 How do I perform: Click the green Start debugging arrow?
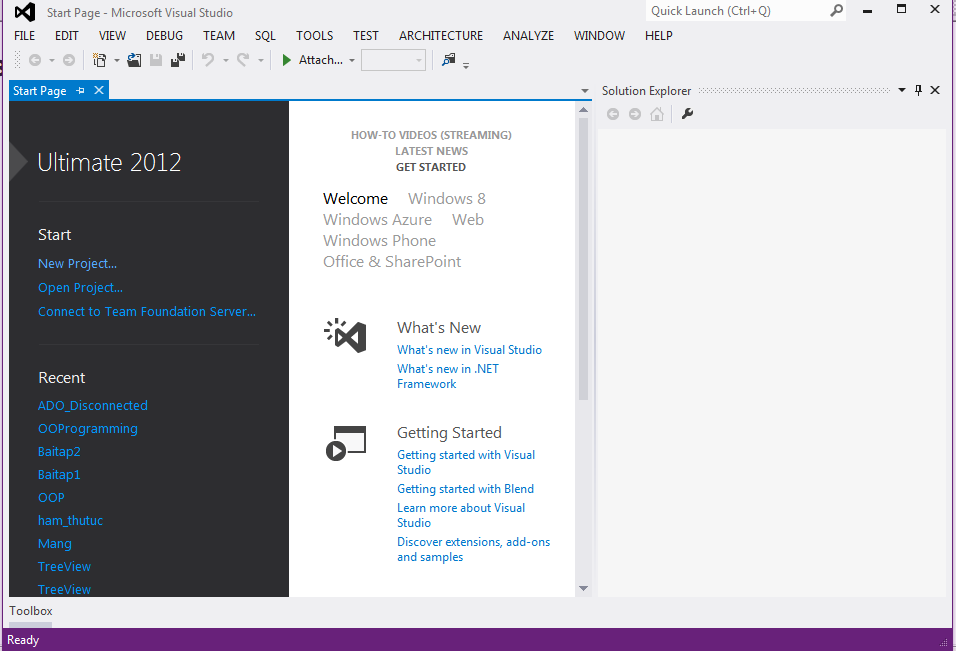click(286, 60)
